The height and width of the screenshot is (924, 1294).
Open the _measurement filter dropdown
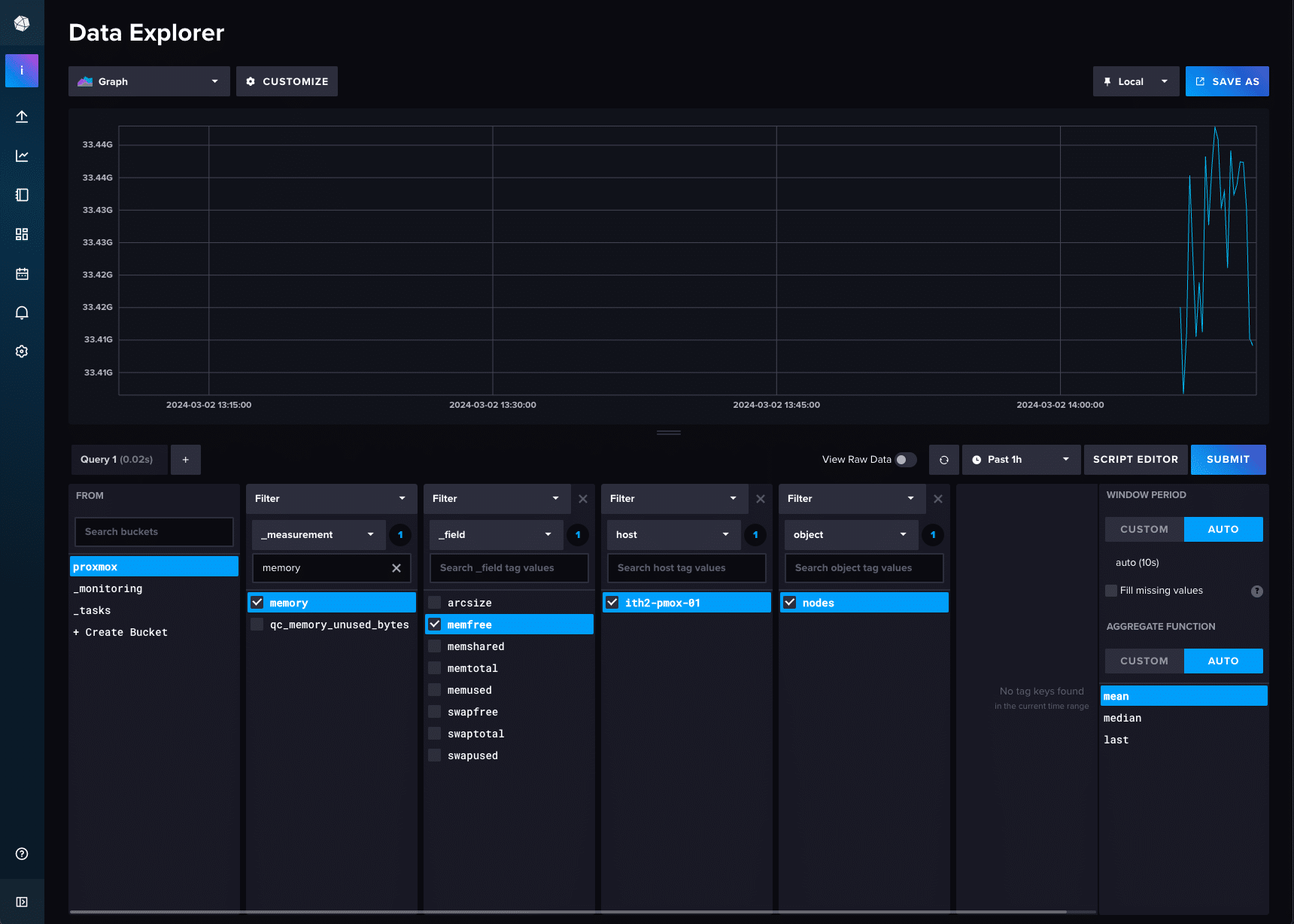[317, 534]
